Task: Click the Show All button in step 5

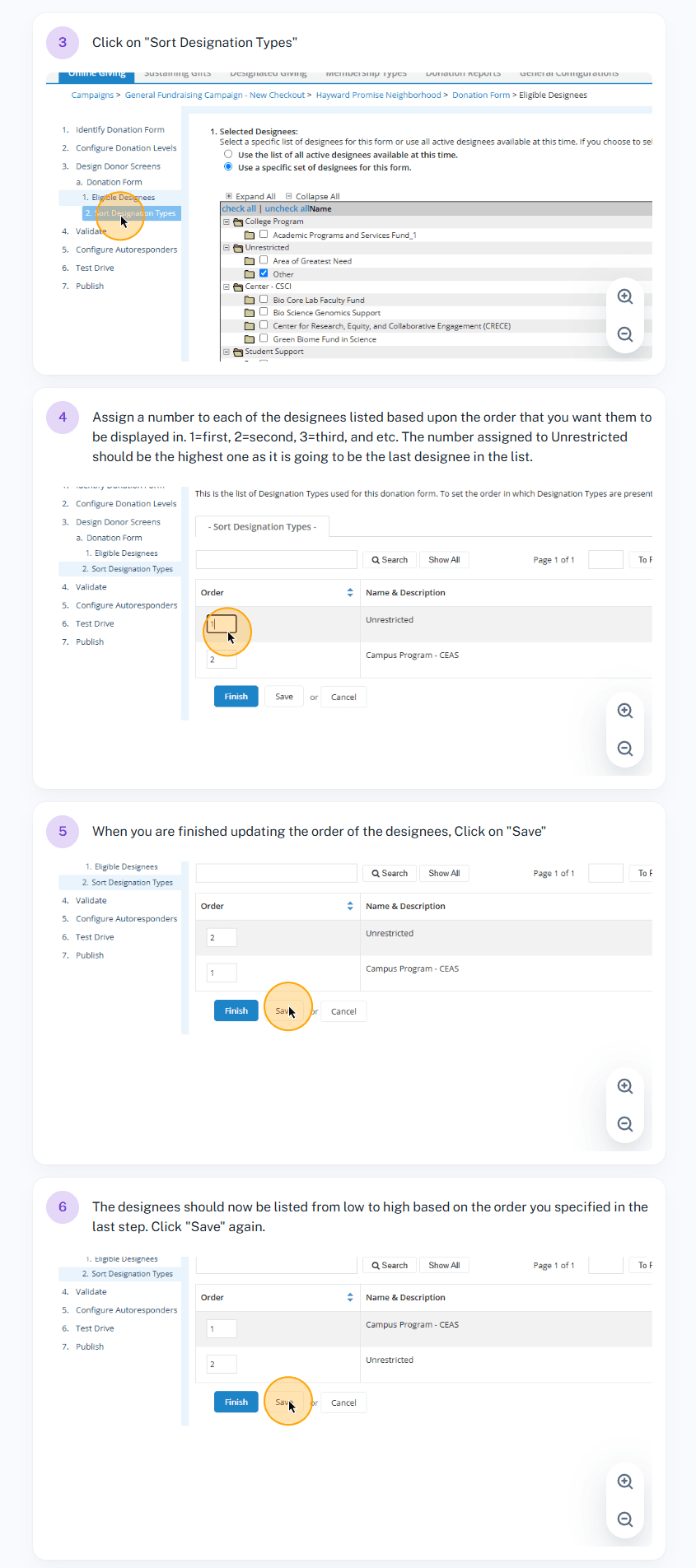Action: [x=444, y=873]
